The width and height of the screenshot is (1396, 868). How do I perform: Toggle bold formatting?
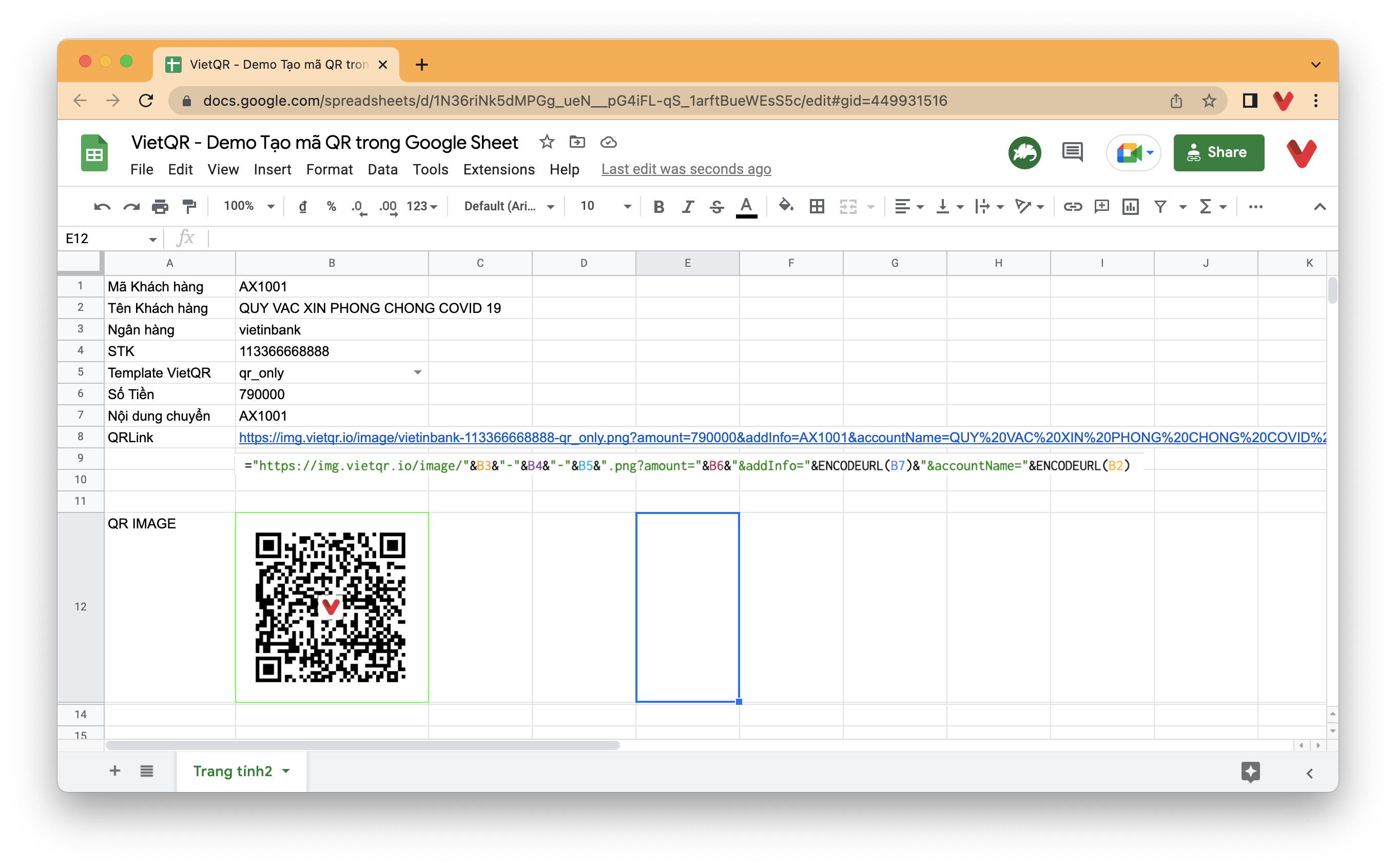(x=658, y=206)
